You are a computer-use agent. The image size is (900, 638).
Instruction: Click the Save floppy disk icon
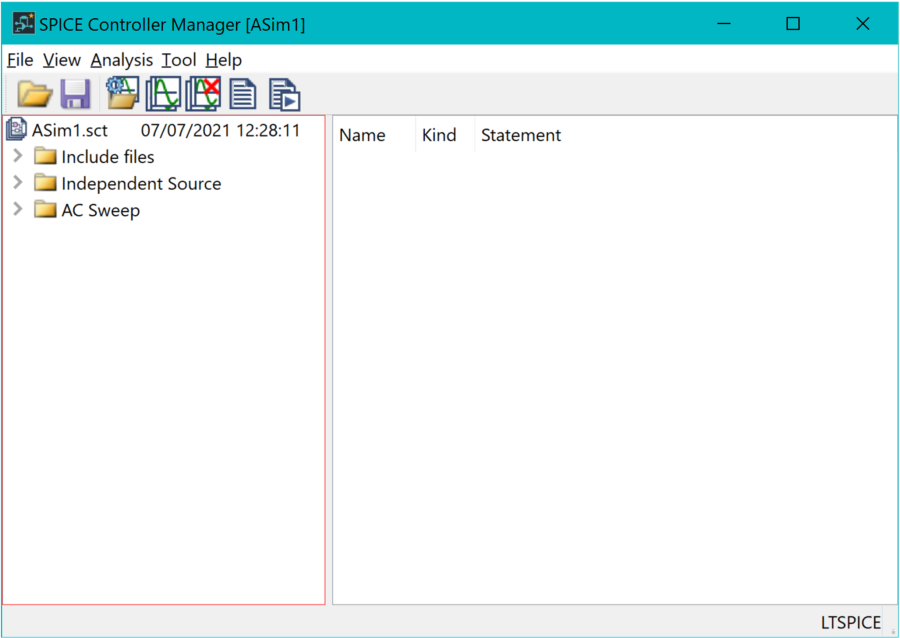[75, 94]
